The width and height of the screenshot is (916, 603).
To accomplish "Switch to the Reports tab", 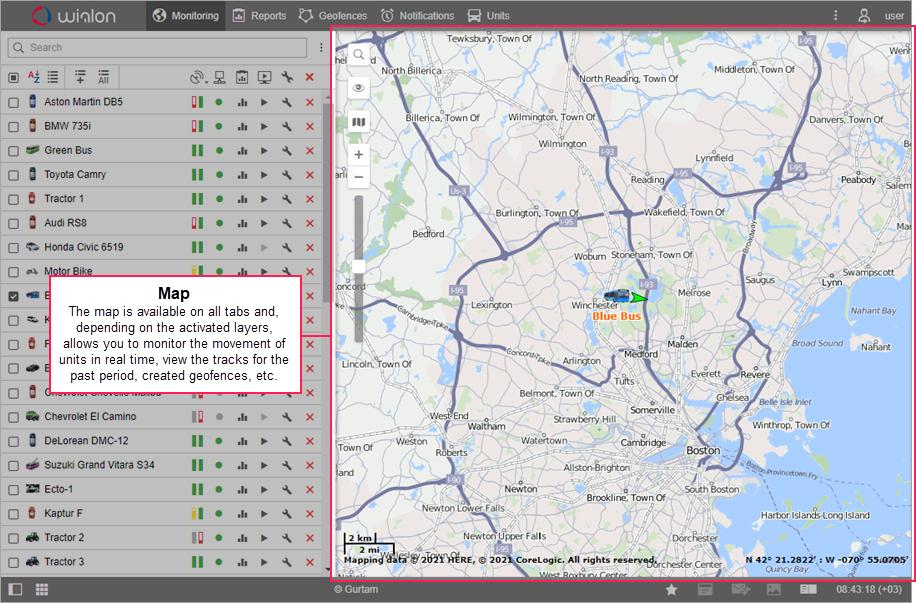I will (x=259, y=16).
